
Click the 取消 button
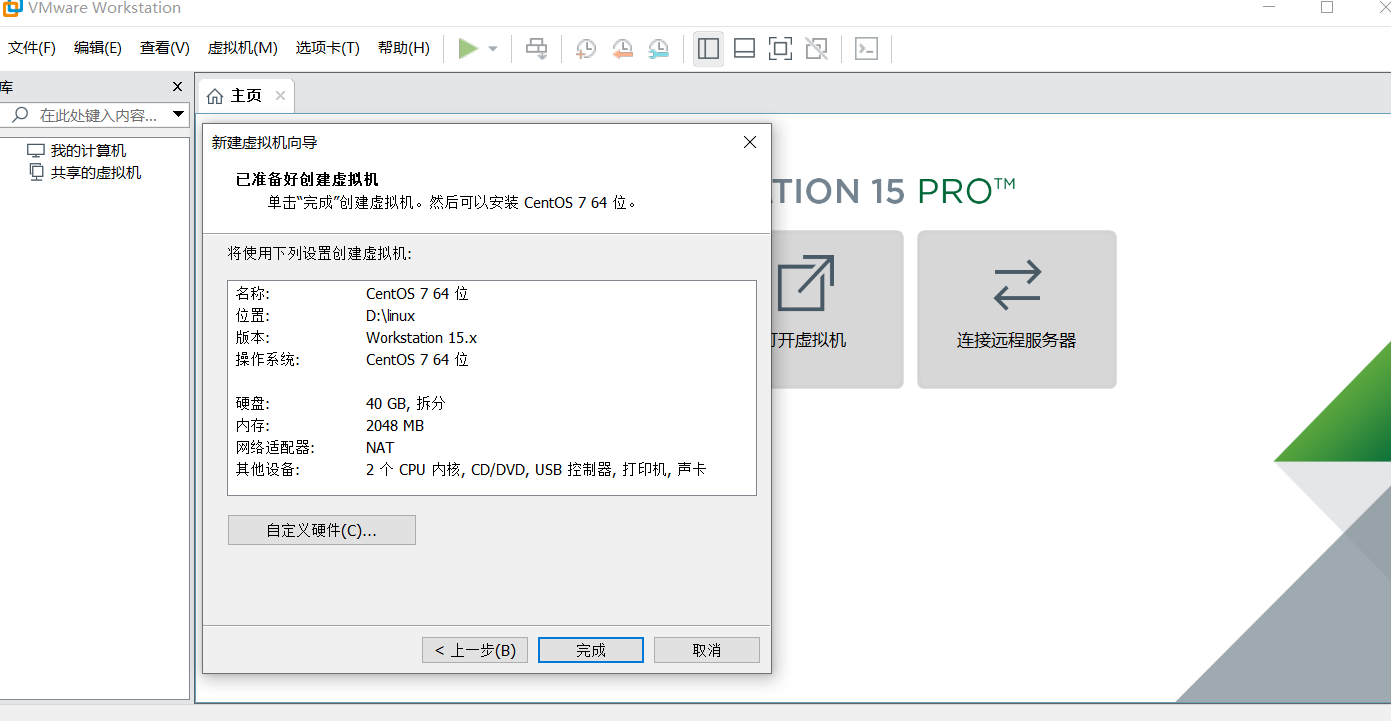(x=707, y=650)
